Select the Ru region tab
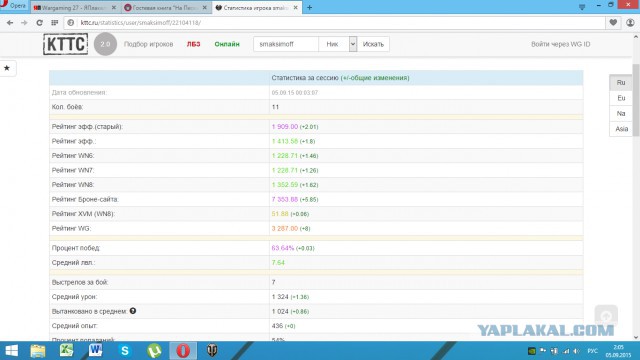640x360 pixels. 621,82
